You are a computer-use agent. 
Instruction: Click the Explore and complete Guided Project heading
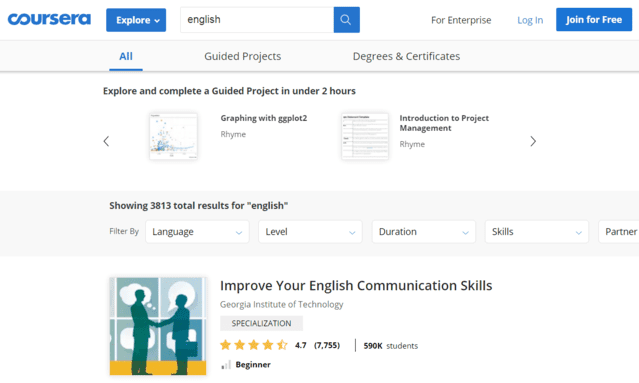pyautogui.click(x=229, y=91)
